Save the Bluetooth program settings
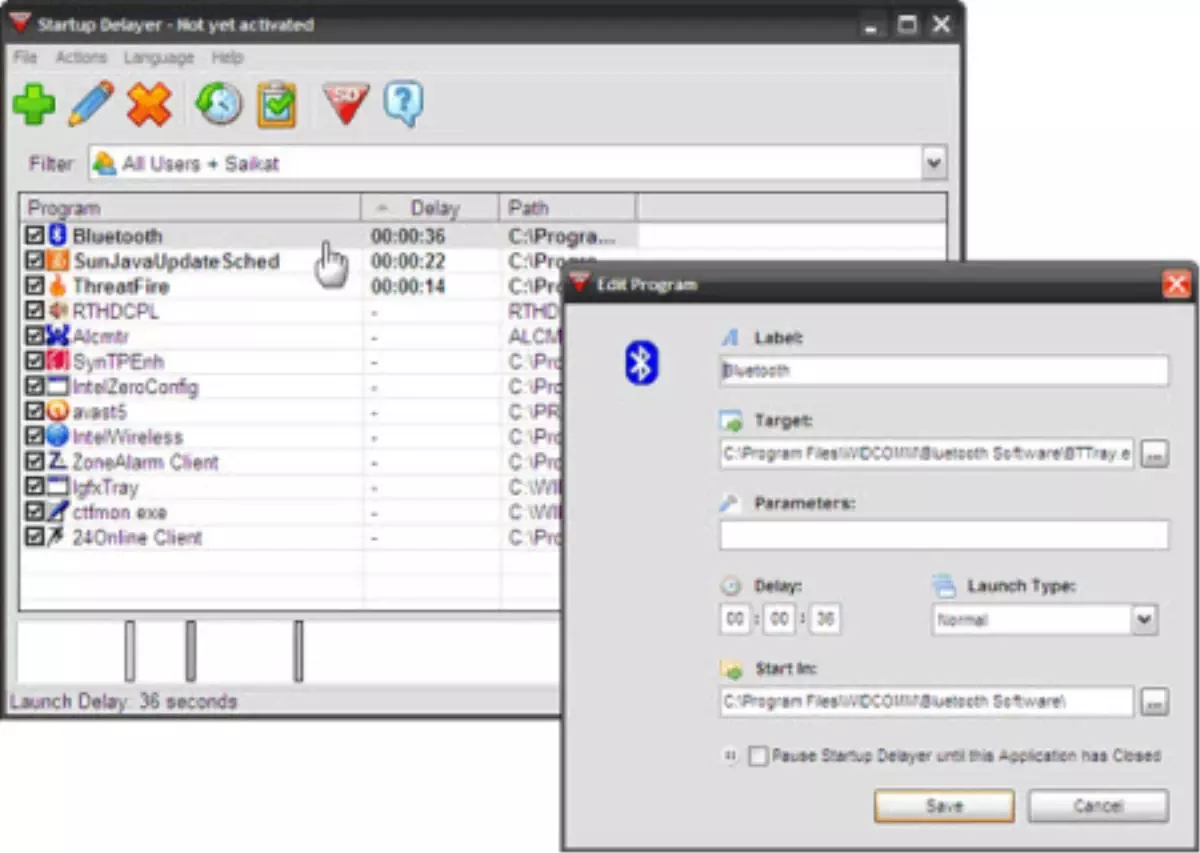Screen dimensions: 1200x853 coord(942,806)
